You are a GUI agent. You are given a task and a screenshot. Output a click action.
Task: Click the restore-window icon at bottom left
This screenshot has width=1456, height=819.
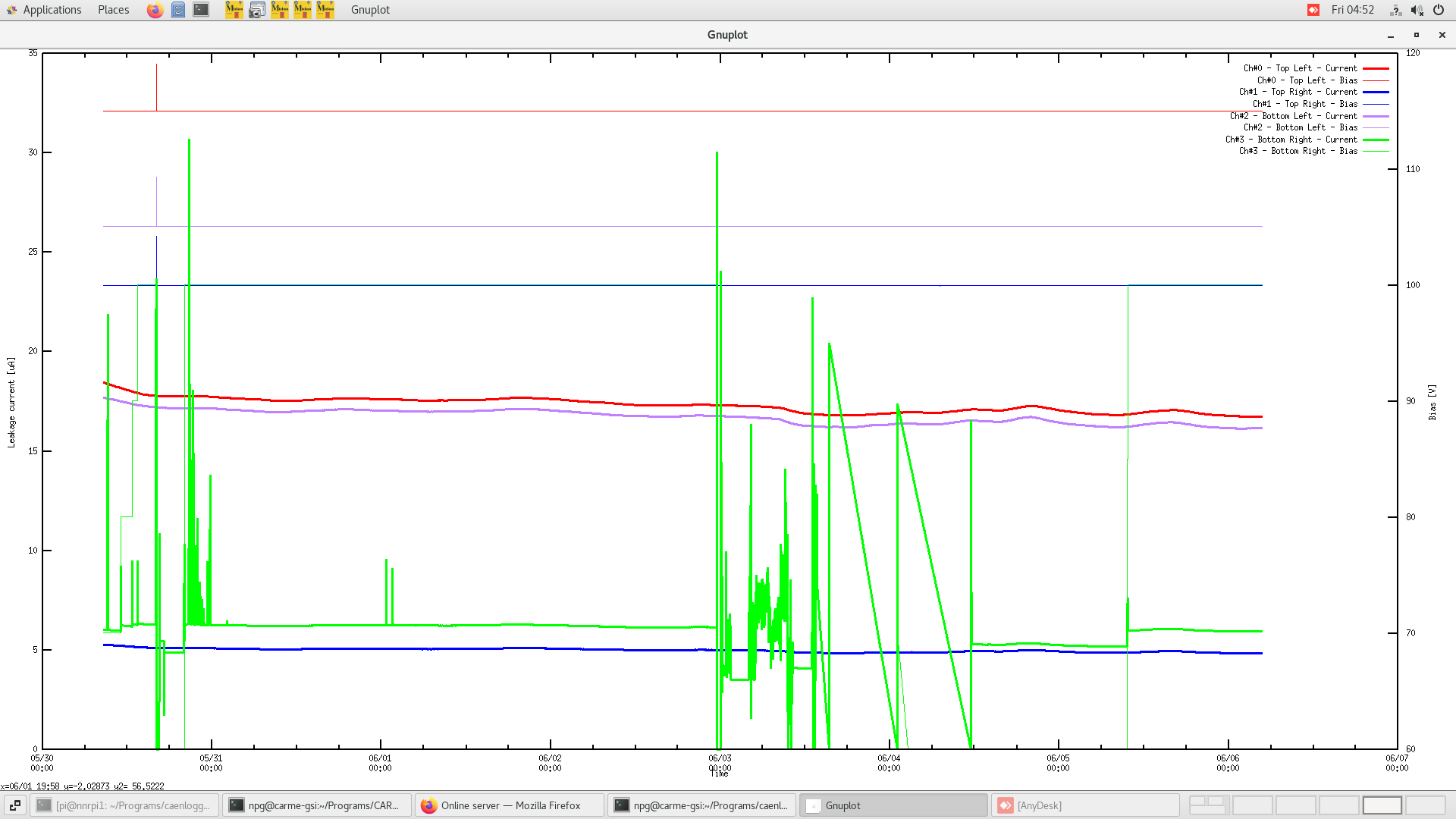tap(15, 805)
